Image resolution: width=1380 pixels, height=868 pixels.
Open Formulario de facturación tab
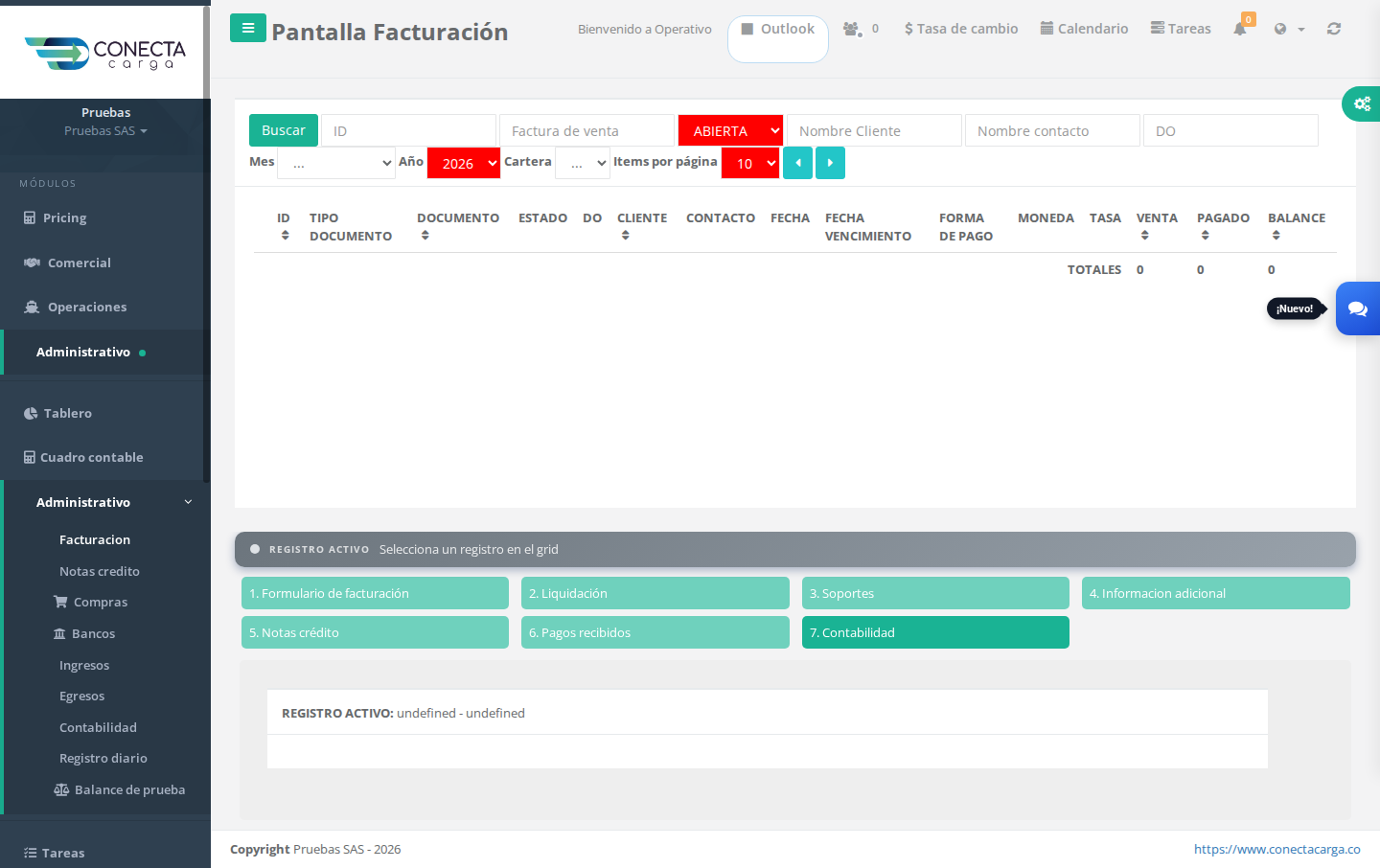point(375,593)
